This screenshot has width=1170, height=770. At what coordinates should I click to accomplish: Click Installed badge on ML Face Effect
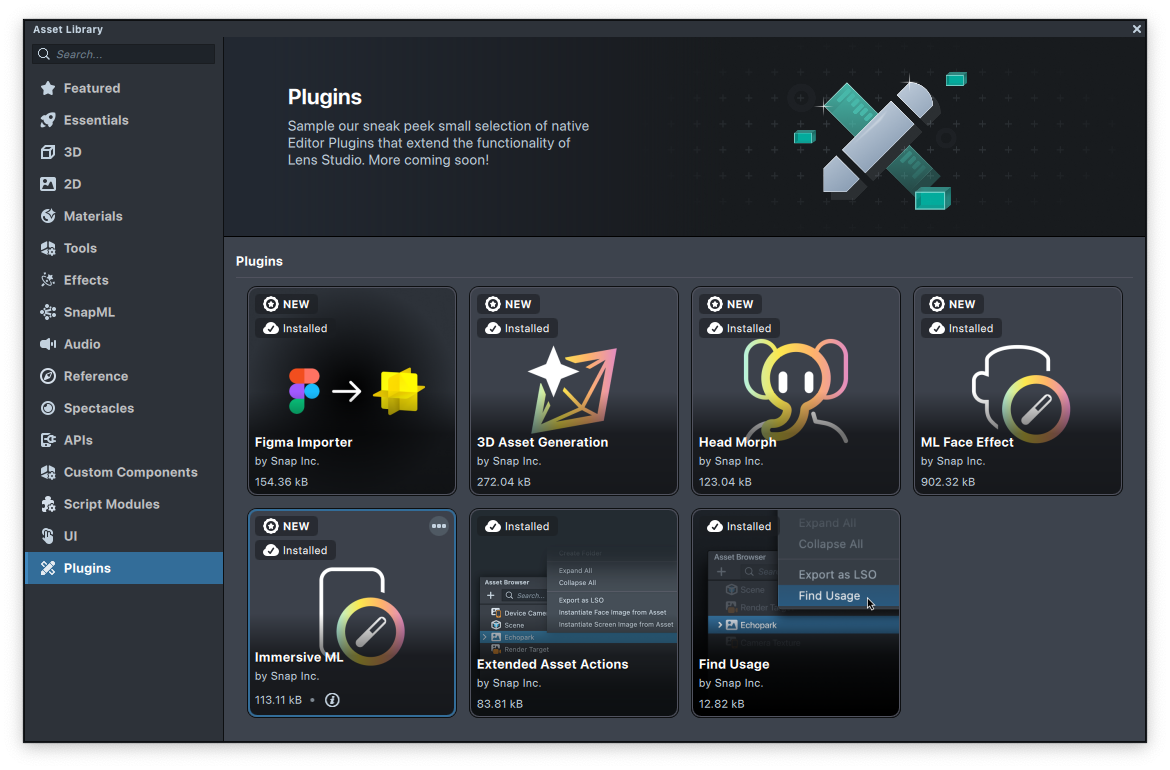pyautogui.click(x=962, y=328)
